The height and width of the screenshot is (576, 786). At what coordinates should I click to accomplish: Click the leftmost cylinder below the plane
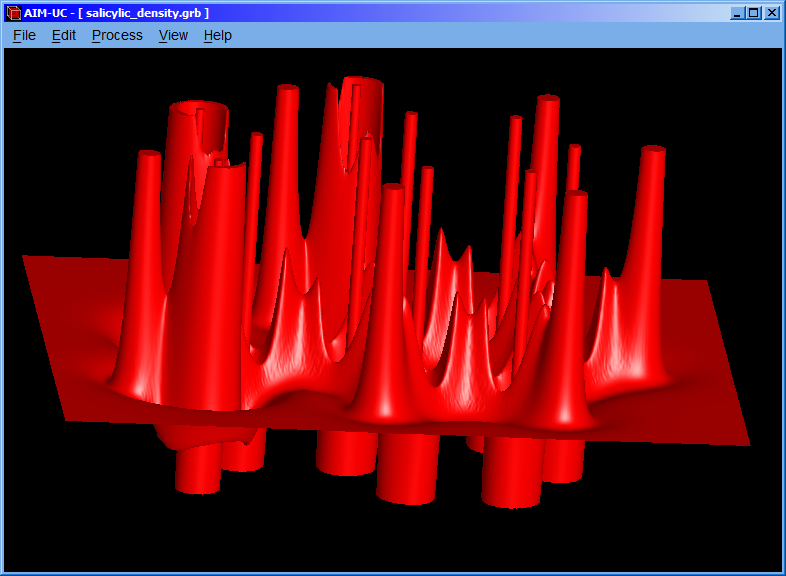(197, 468)
